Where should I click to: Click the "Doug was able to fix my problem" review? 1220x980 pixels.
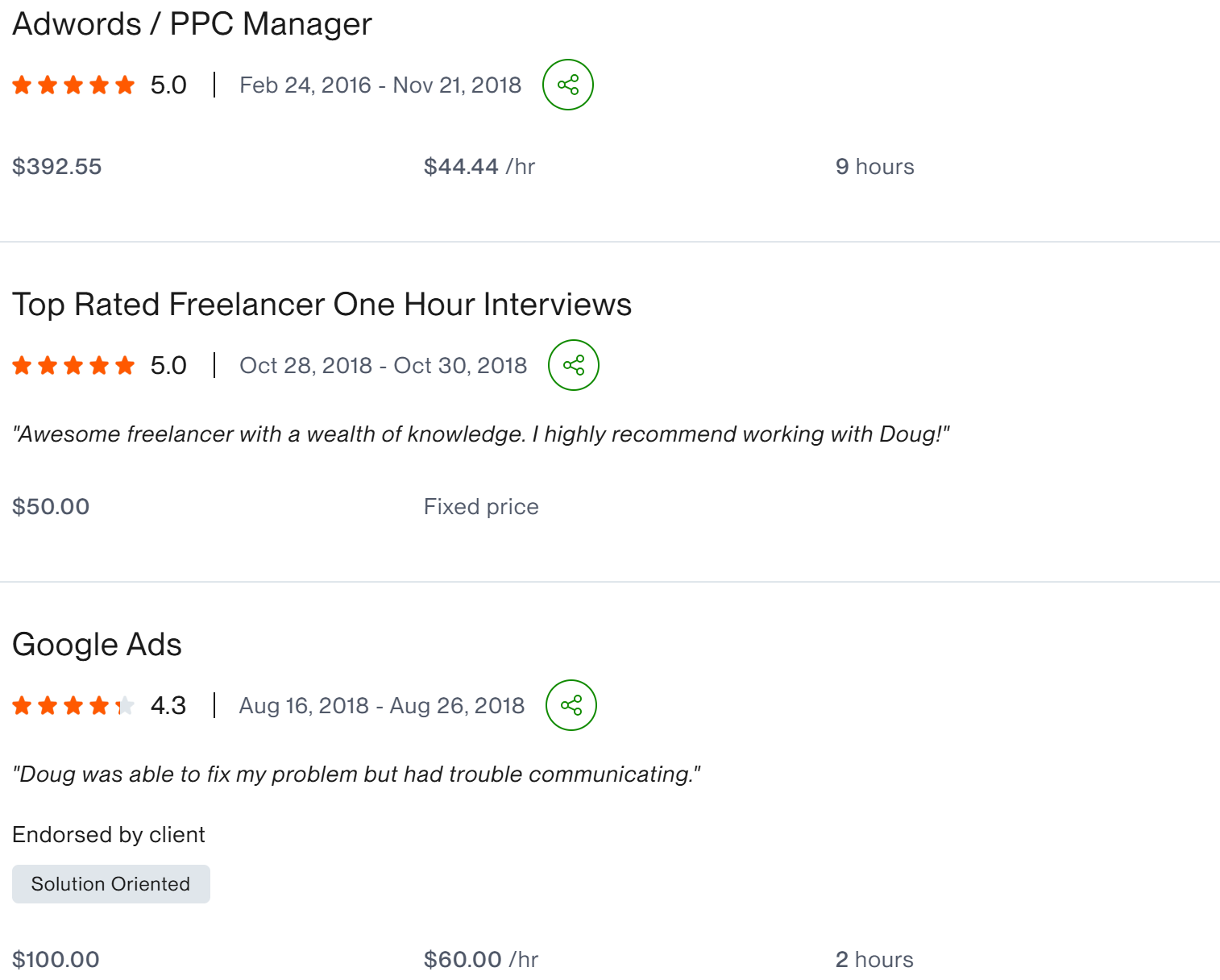[357, 774]
